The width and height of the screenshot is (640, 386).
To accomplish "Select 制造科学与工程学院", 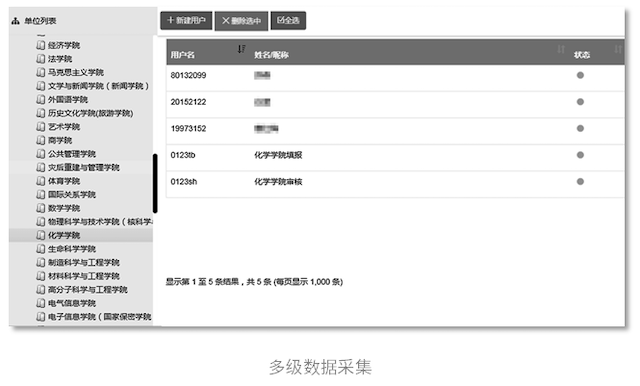I will pyautogui.click(x=84, y=262).
